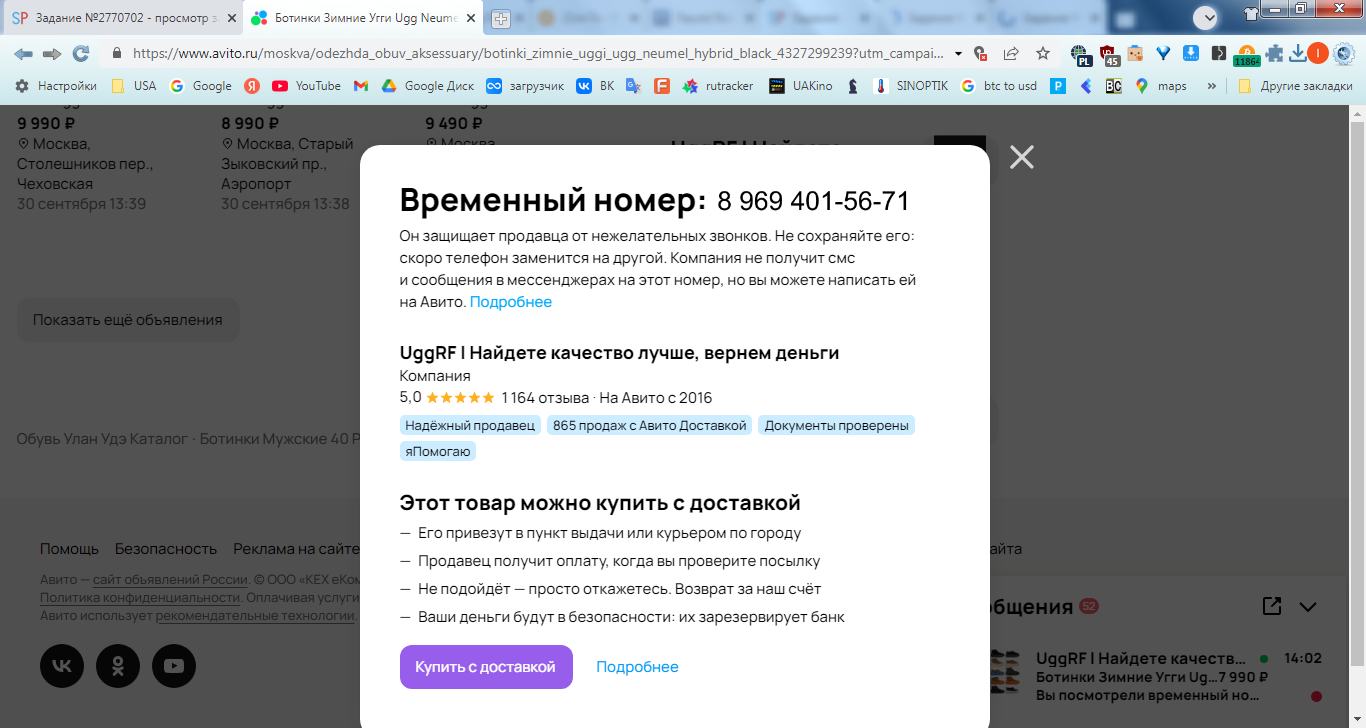Open the Google Диск bookmark
This screenshot has width=1366, height=728.
click(427, 86)
